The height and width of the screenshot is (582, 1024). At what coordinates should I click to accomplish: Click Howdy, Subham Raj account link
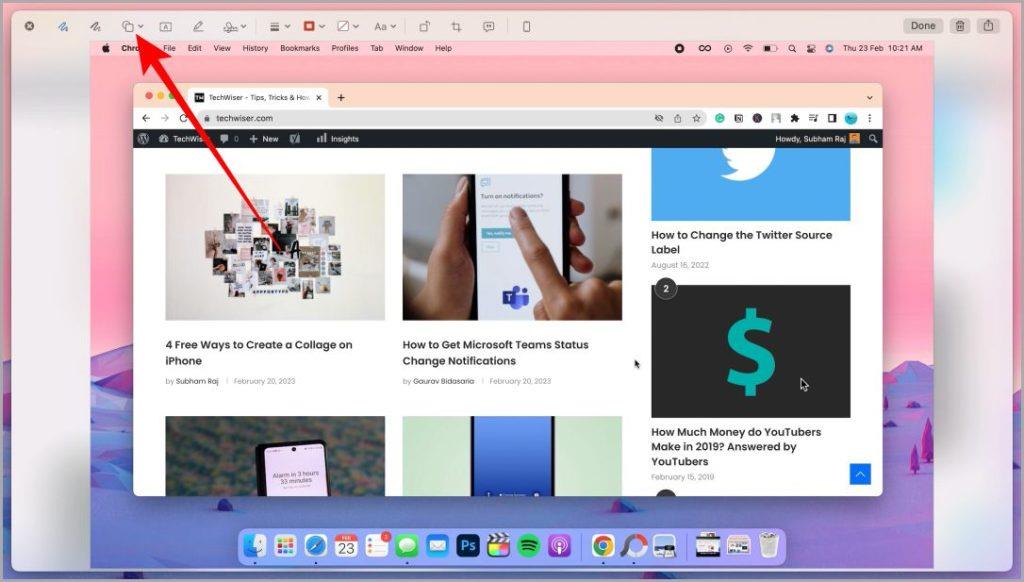click(x=818, y=138)
